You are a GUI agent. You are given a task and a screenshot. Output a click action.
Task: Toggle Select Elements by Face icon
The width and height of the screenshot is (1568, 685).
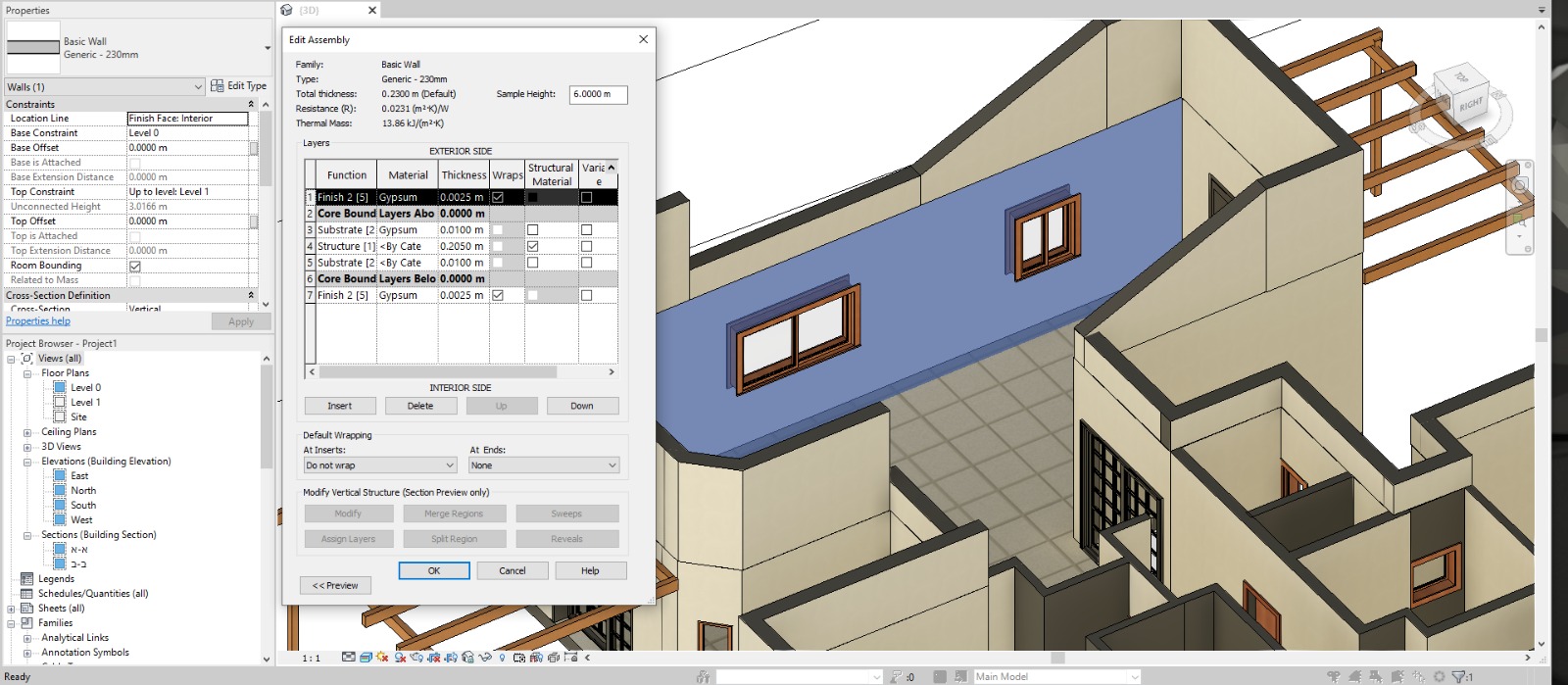[x=1396, y=676]
